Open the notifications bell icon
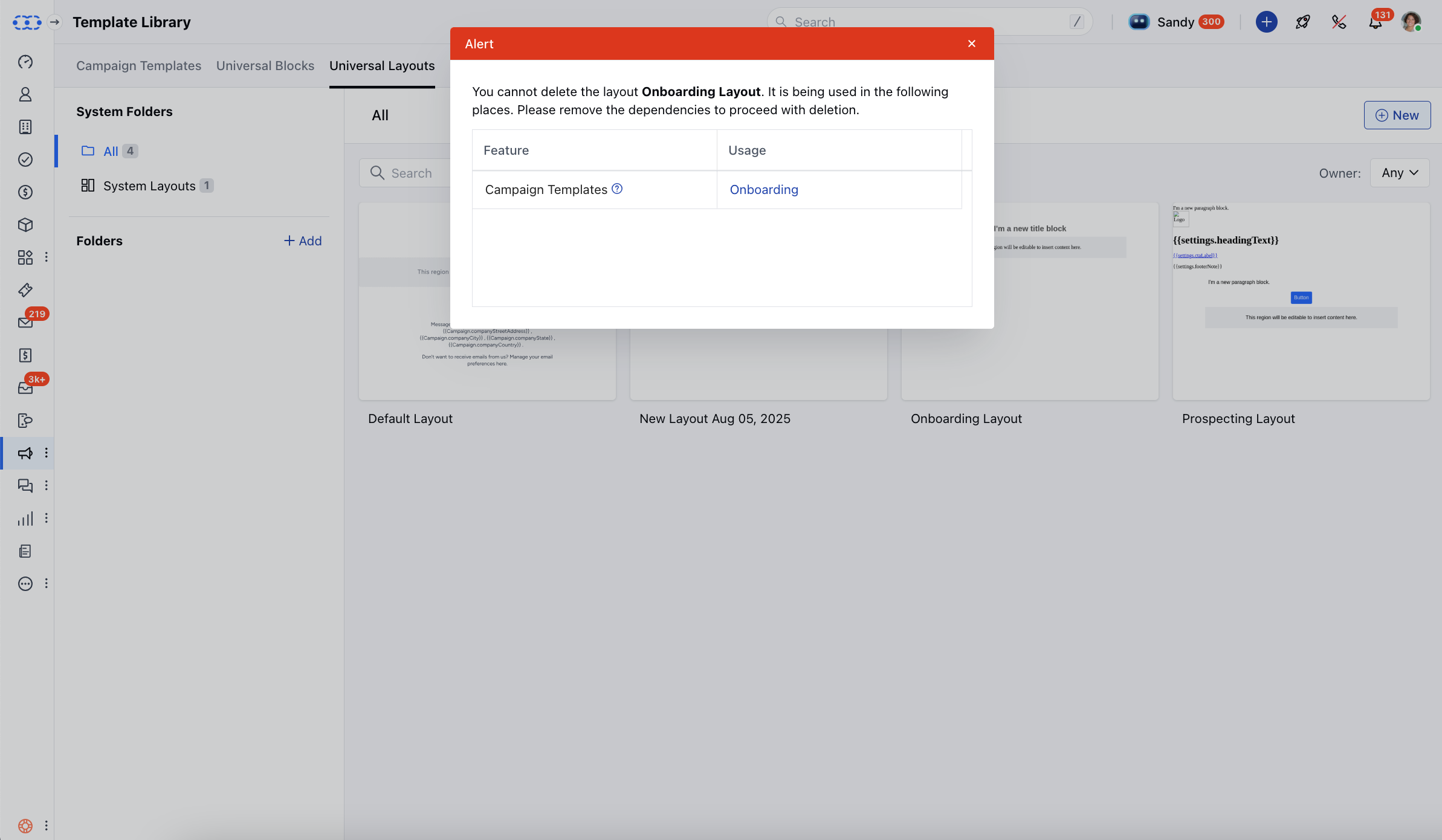Viewport: 1442px width, 840px height. pos(1375,22)
